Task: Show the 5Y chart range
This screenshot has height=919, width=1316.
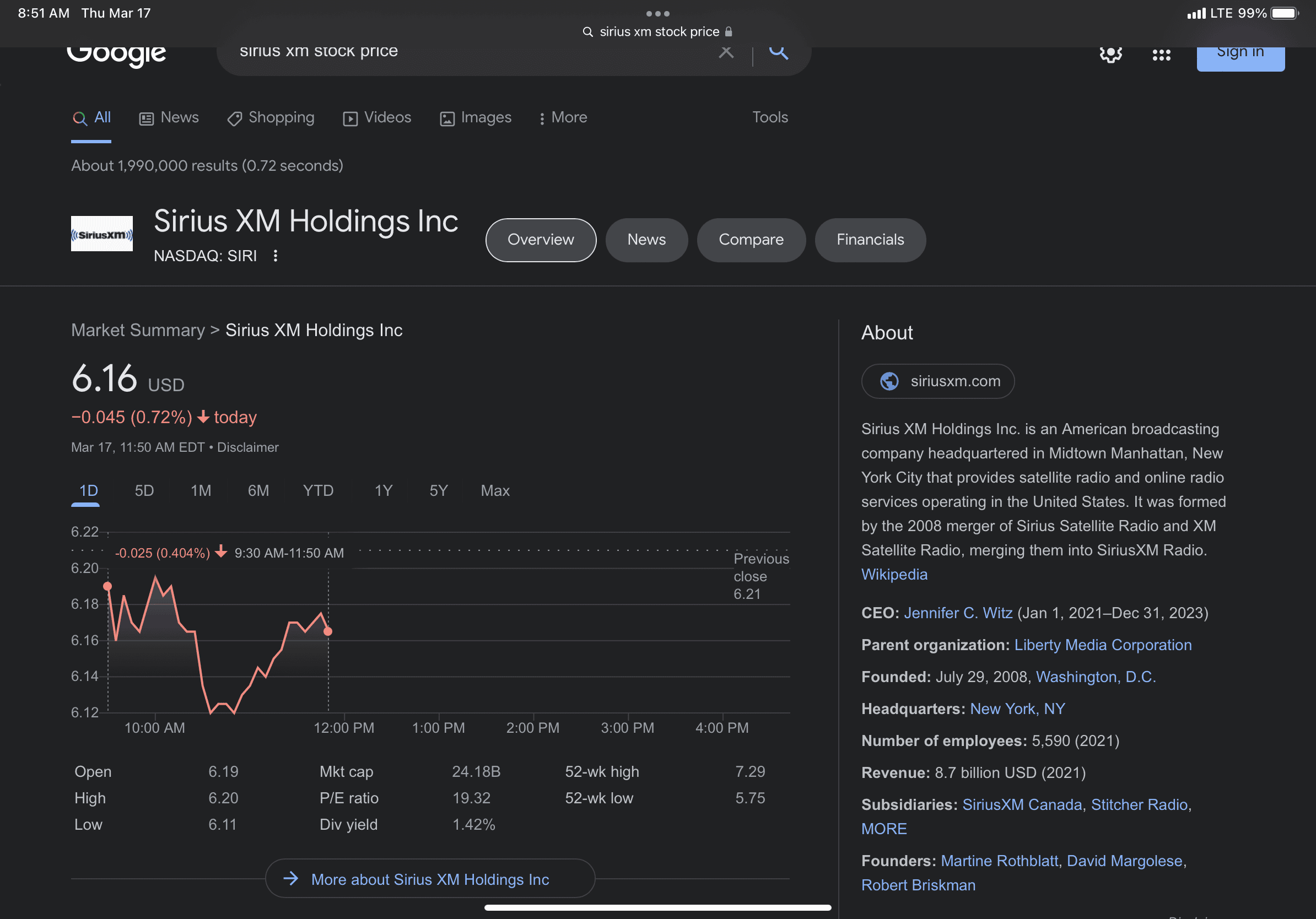Action: tap(439, 491)
